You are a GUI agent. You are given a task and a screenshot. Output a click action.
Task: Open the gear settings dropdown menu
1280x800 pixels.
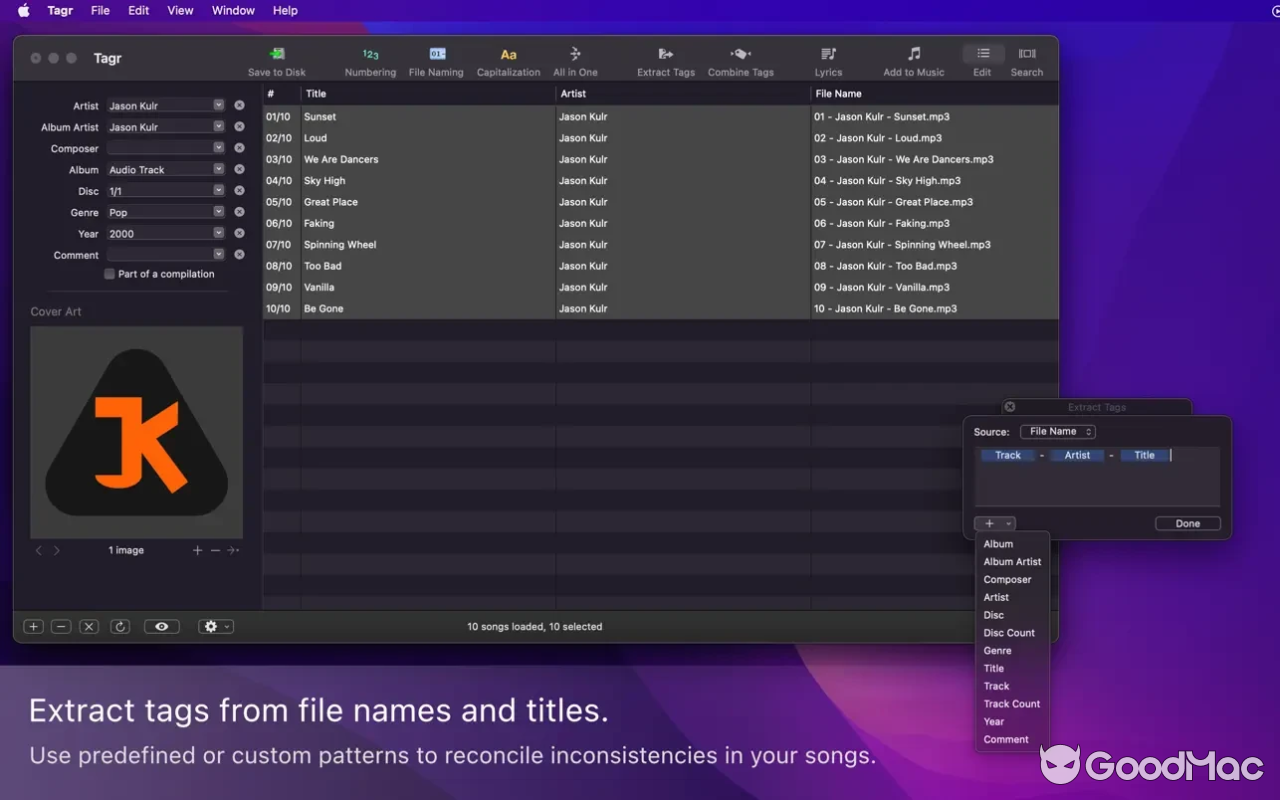(x=215, y=627)
